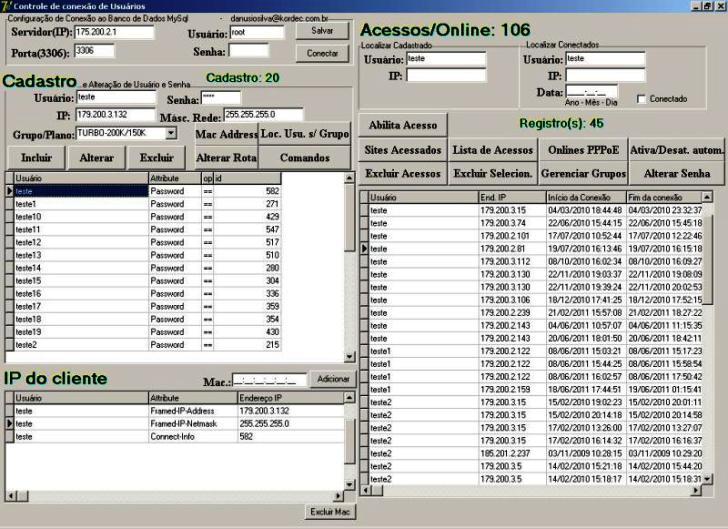
Task: Click scroll-right arrow of access list
Action: 696,490
